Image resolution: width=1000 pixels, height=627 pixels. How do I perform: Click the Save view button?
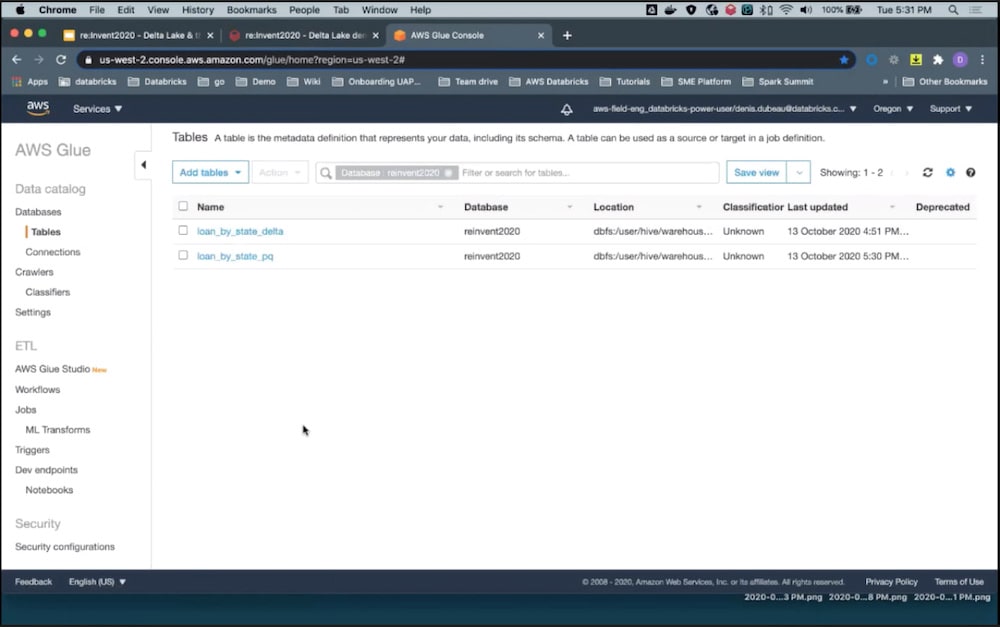click(x=756, y=173)
